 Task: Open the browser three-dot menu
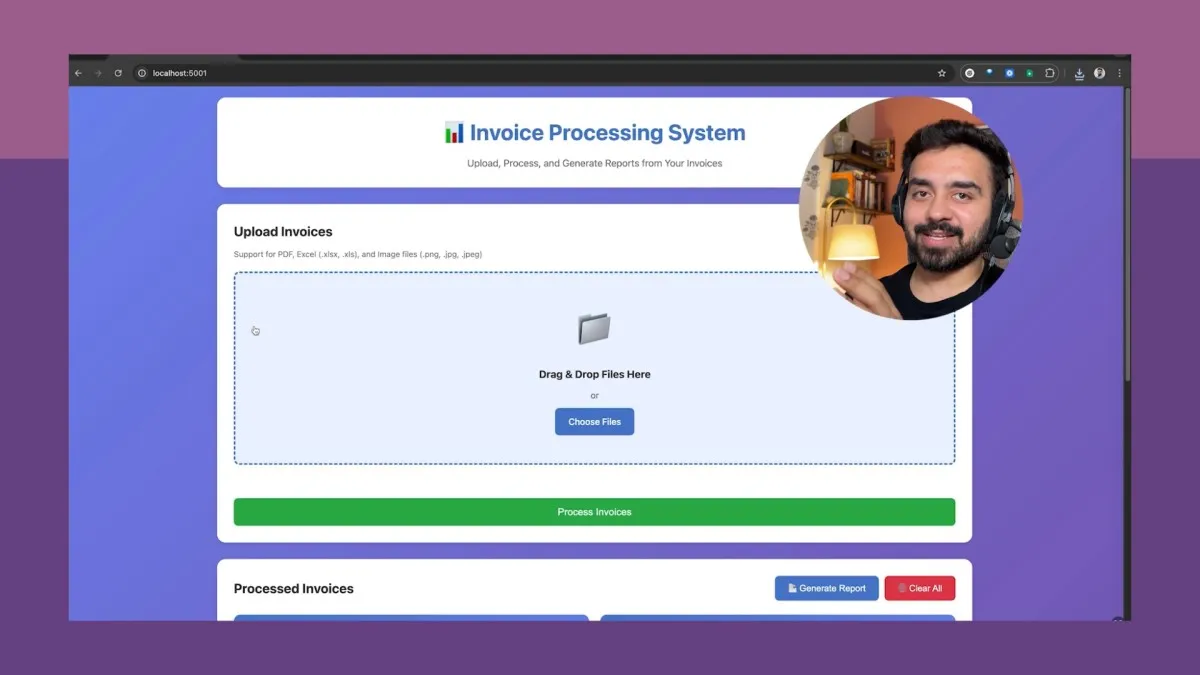(1118, 73)
